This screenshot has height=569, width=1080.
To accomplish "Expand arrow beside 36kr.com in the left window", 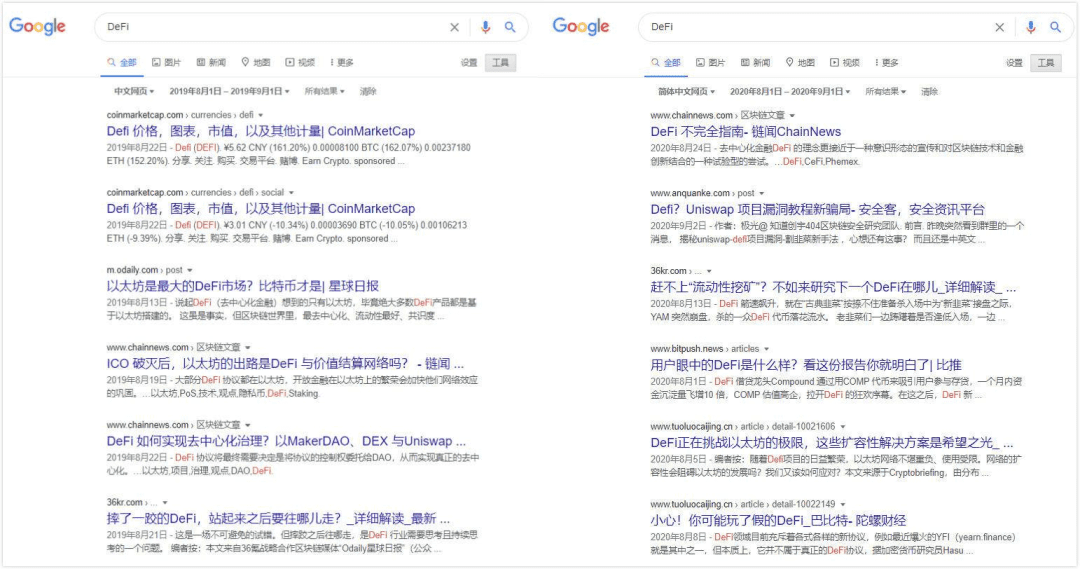I will (x=165, y=503).
